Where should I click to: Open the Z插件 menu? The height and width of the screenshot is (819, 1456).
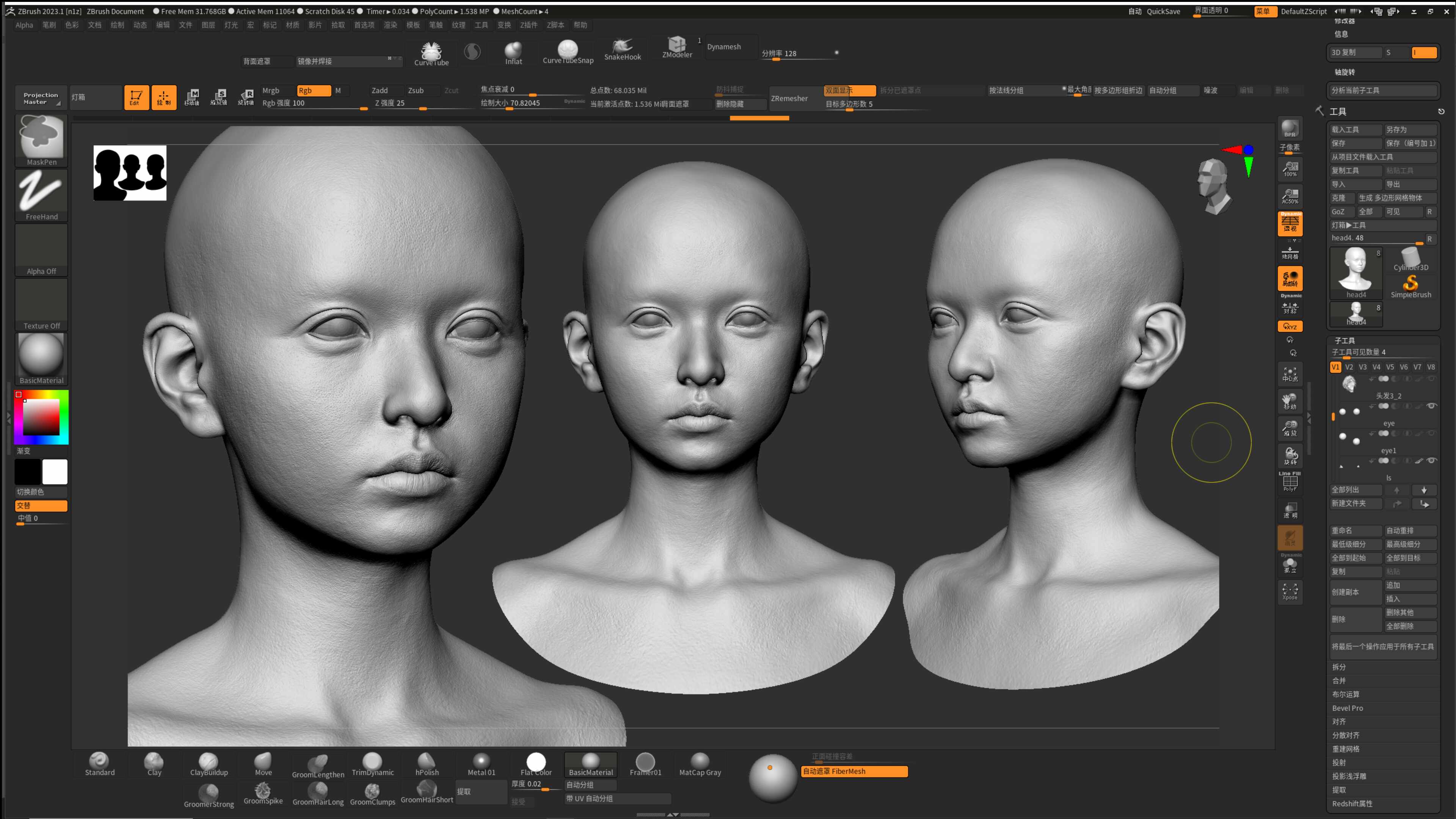(529, 25)
